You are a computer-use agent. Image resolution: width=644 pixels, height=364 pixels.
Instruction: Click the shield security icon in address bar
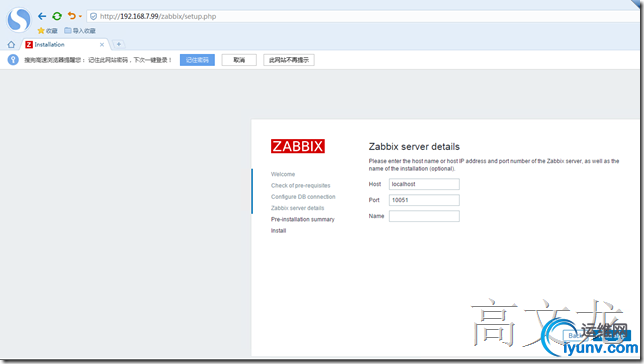click(x=94, y=16)
